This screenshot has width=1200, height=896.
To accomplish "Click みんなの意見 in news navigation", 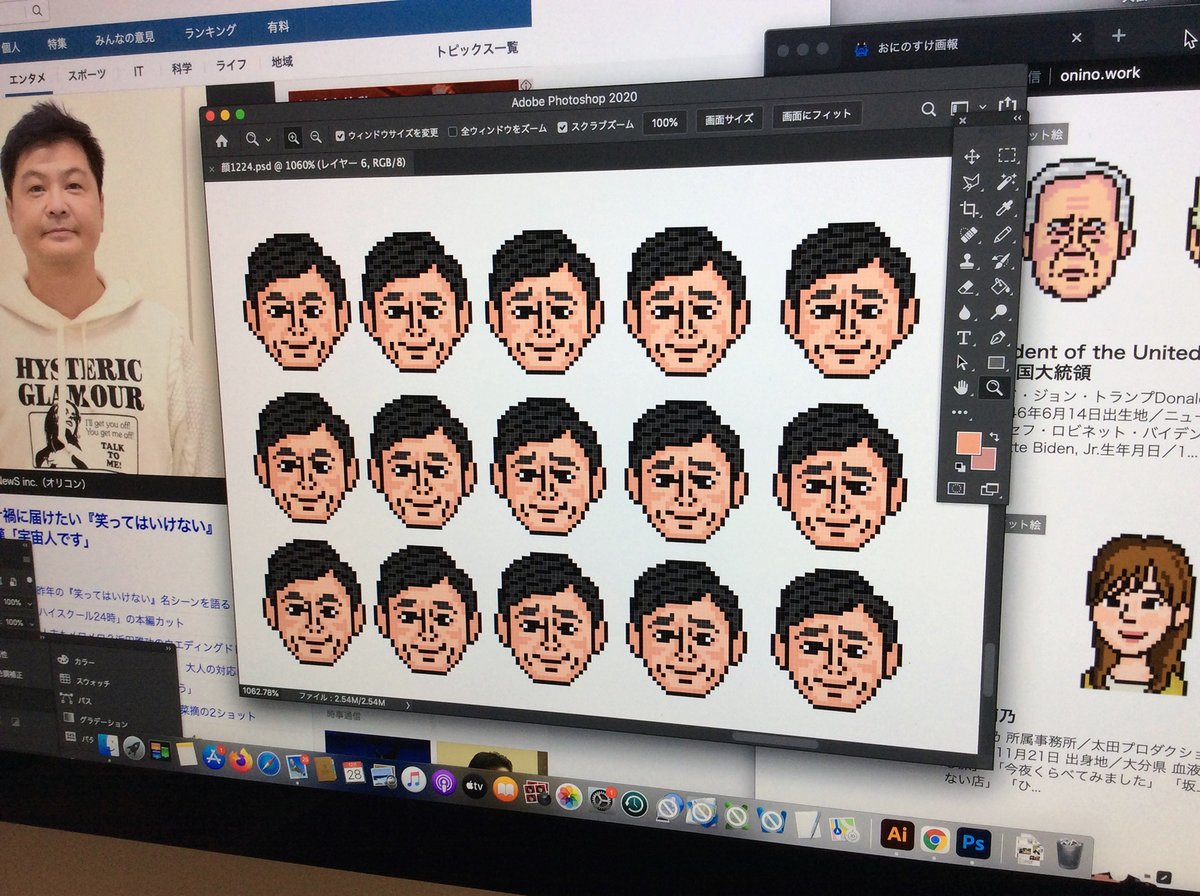I will click(x=125, y=39).
